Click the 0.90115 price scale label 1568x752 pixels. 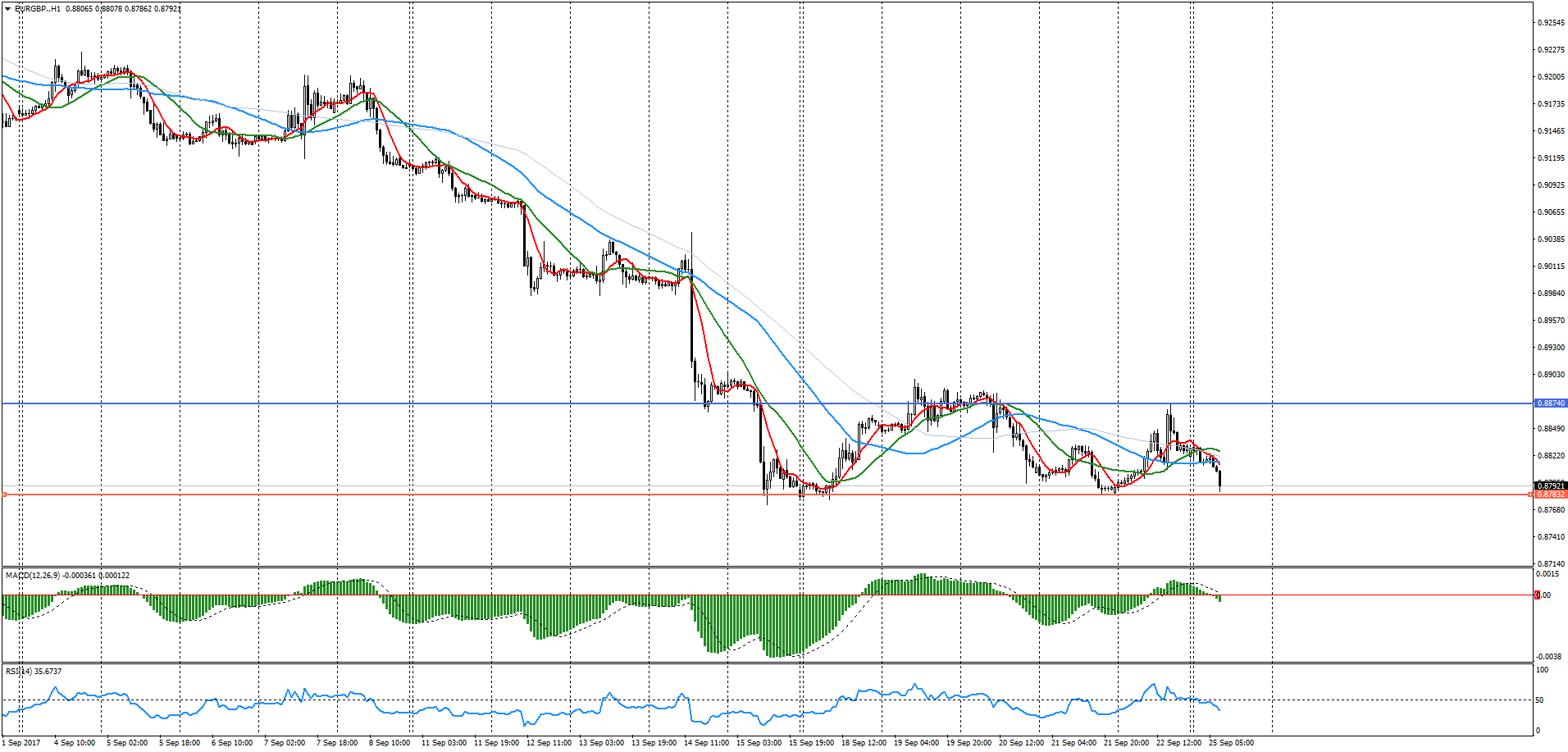1550,267
